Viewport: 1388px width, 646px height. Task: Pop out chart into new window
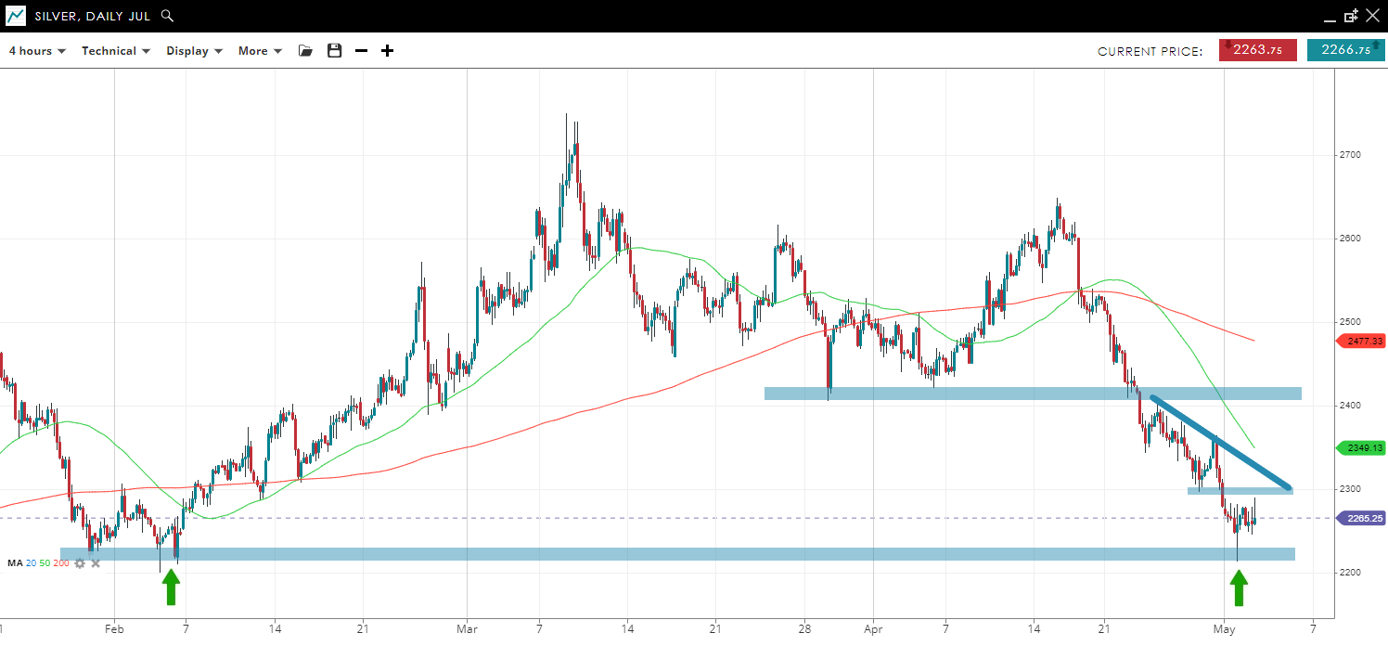(1351, 16)
